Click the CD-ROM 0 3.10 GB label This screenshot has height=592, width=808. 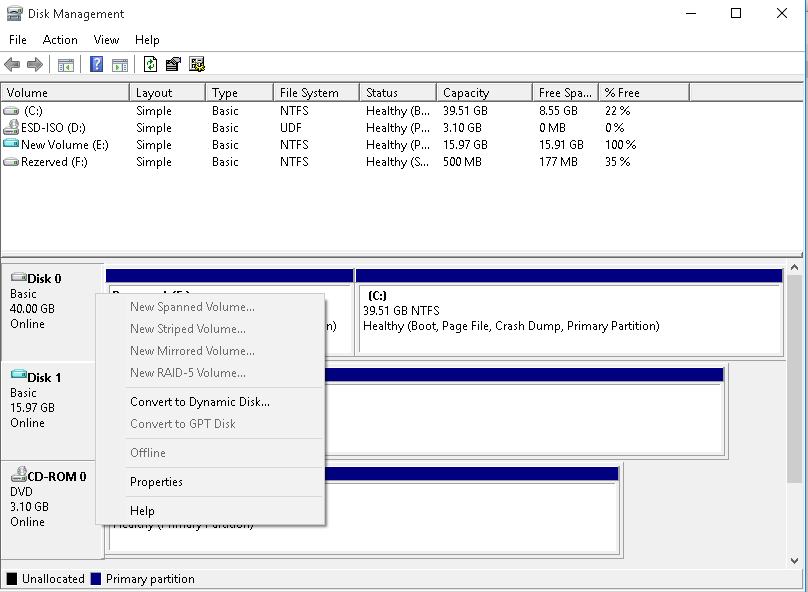pos(29,506)
